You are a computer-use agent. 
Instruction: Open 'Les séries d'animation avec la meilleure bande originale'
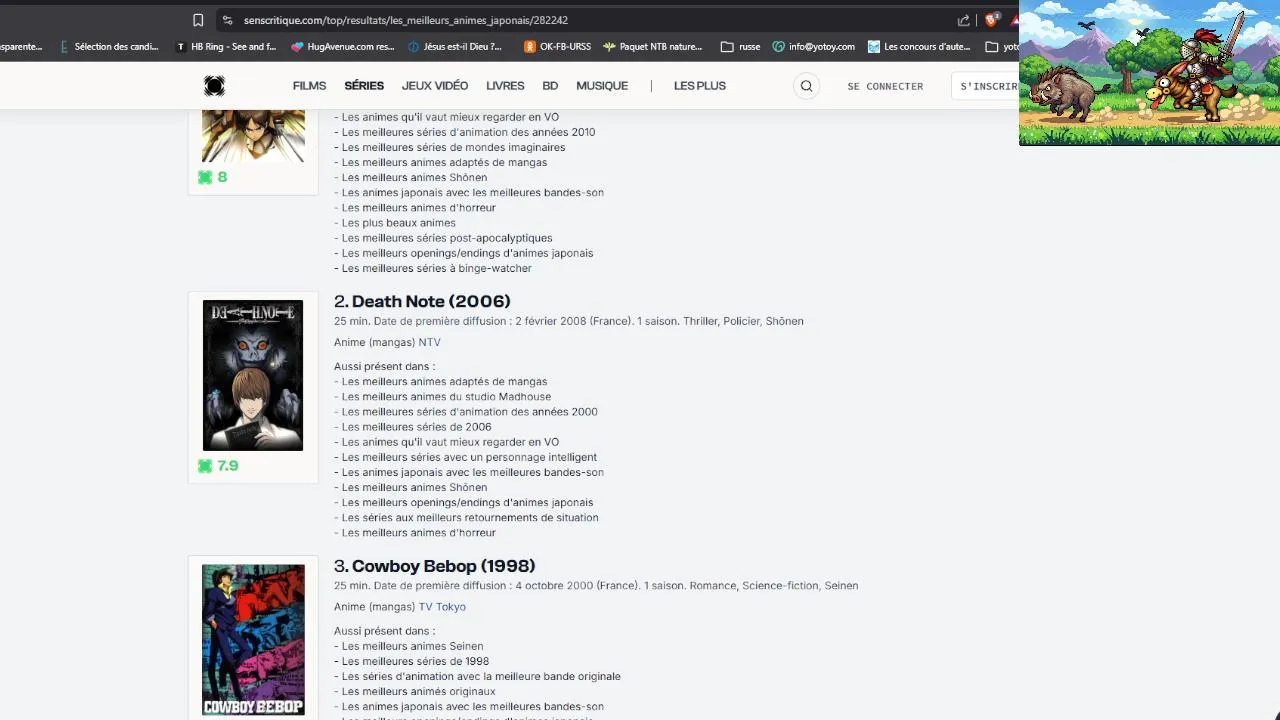[x=481, y=676]
